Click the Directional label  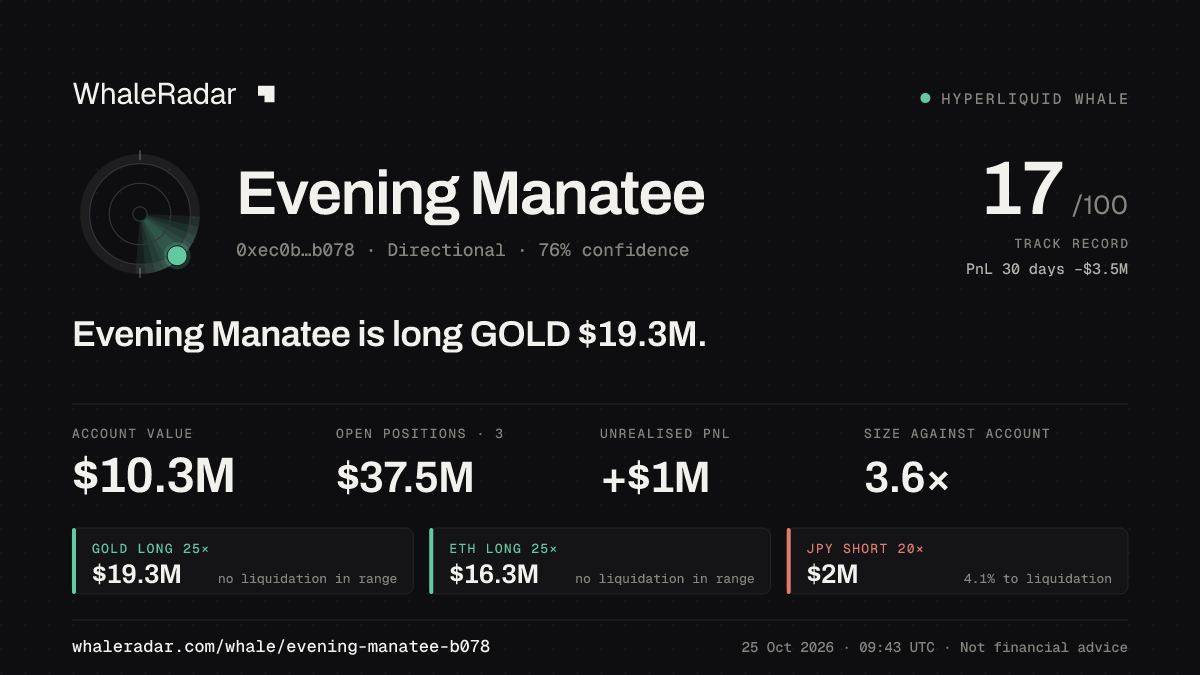446,250
